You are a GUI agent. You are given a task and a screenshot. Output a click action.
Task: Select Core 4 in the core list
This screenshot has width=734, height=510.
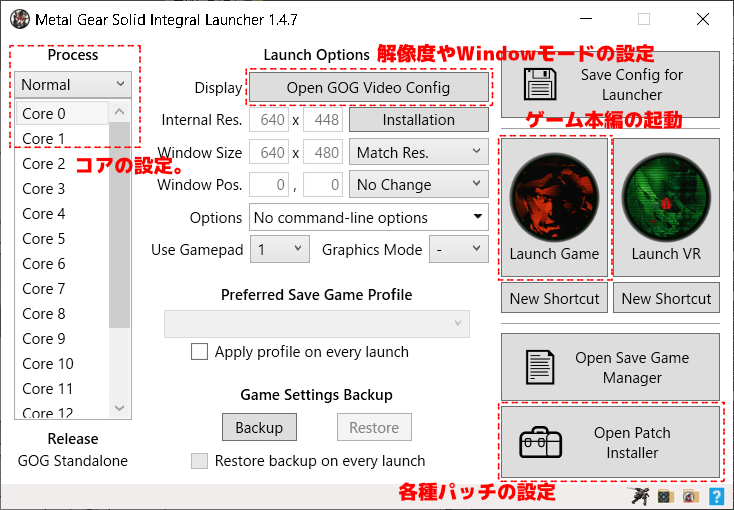point(62,214)
